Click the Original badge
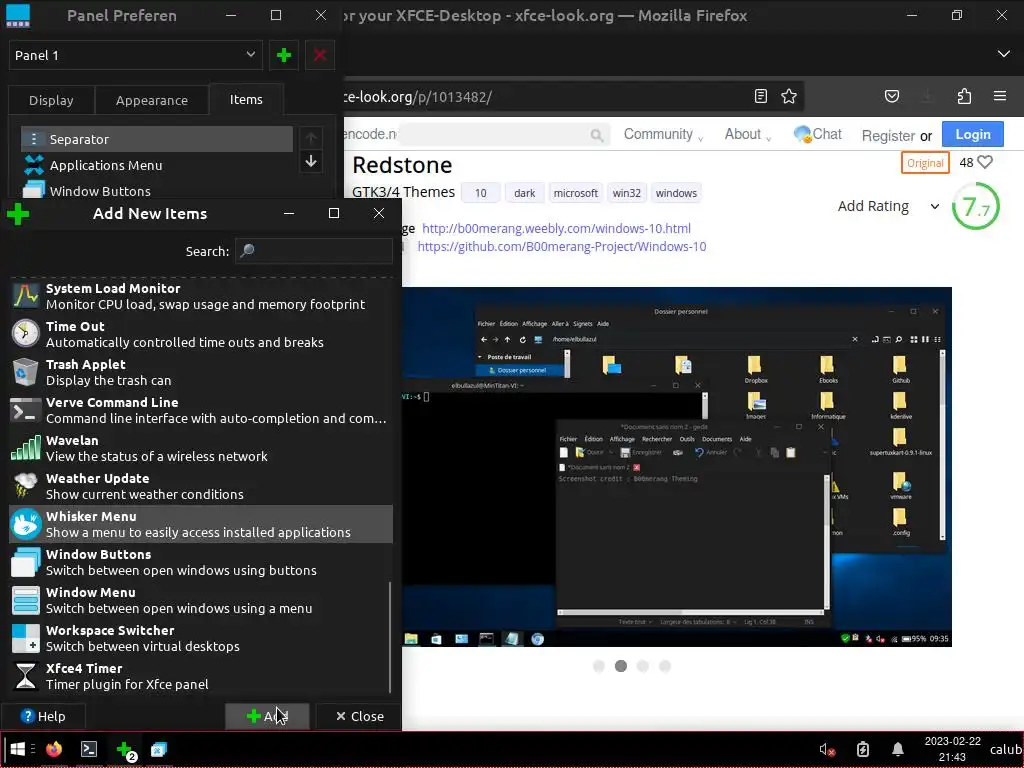Screen dimensions: 1024x768 (x=925, y=163)
